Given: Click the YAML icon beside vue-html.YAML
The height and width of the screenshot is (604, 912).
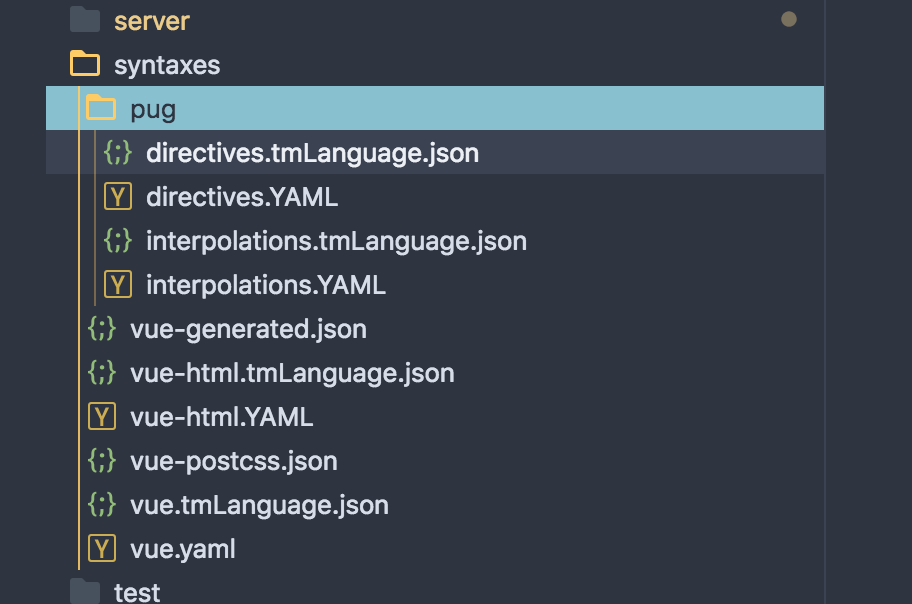Looking at the screenshot, I should [102, 416].
